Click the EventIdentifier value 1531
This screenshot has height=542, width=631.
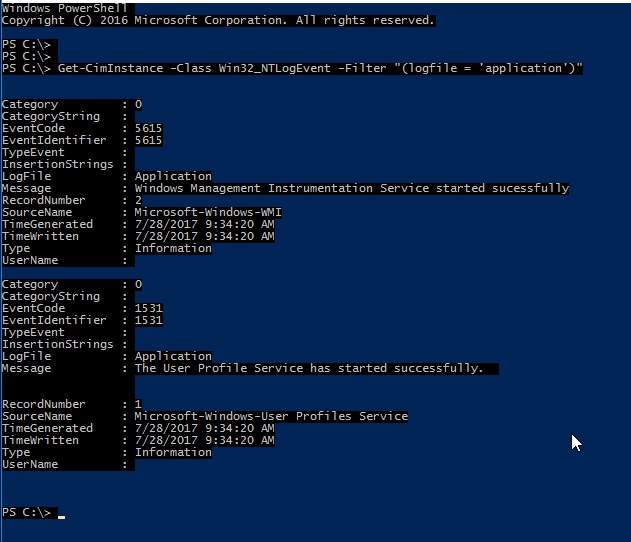coord(148,320)
